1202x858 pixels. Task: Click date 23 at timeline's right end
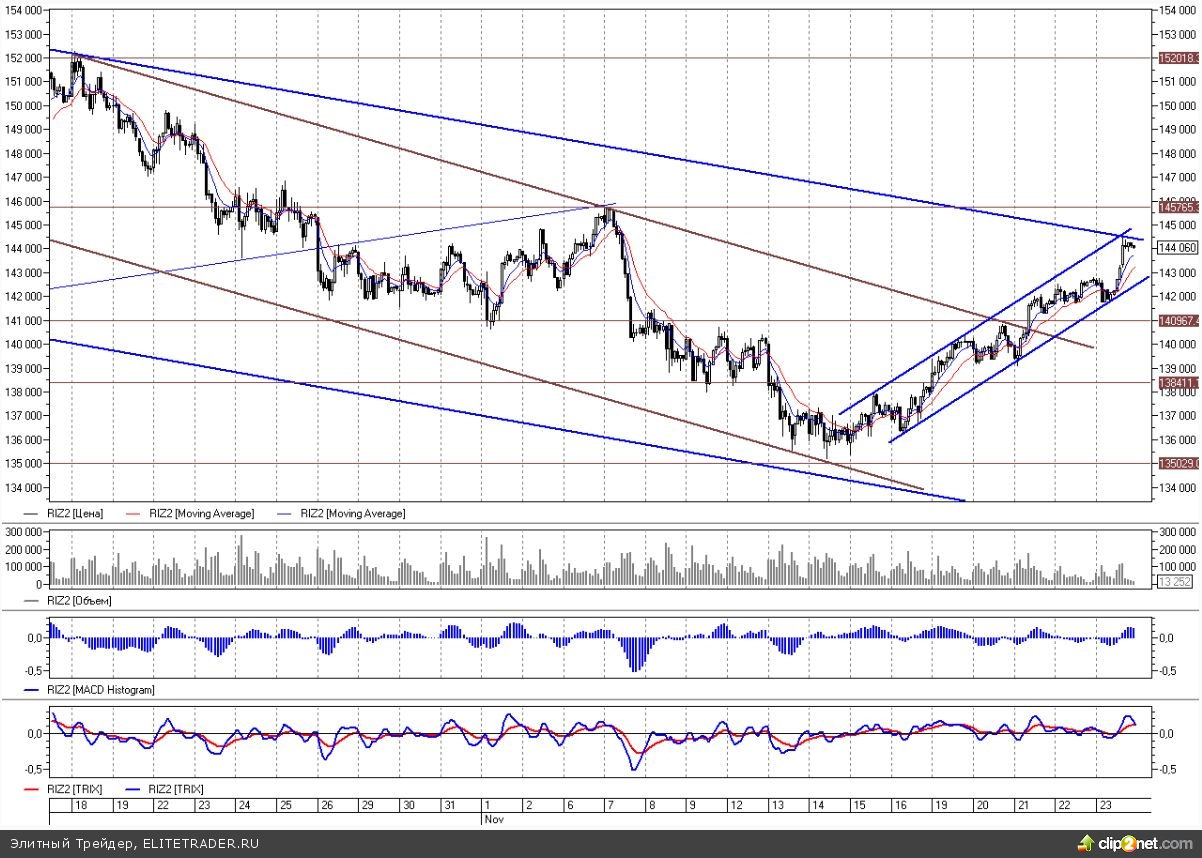point(1104,805)
